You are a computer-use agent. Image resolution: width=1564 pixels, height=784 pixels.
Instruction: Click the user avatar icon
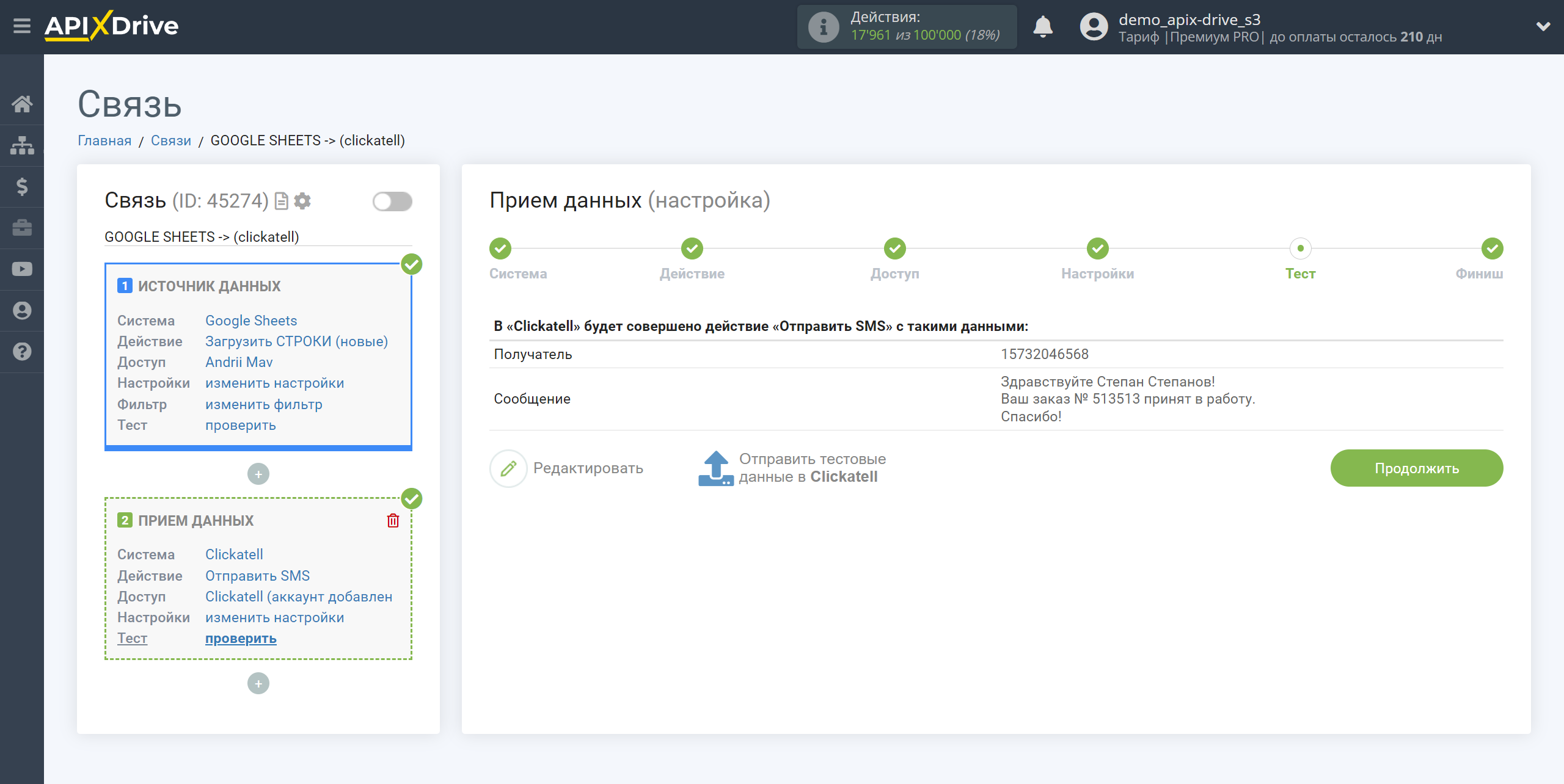tap(1094, 27)
